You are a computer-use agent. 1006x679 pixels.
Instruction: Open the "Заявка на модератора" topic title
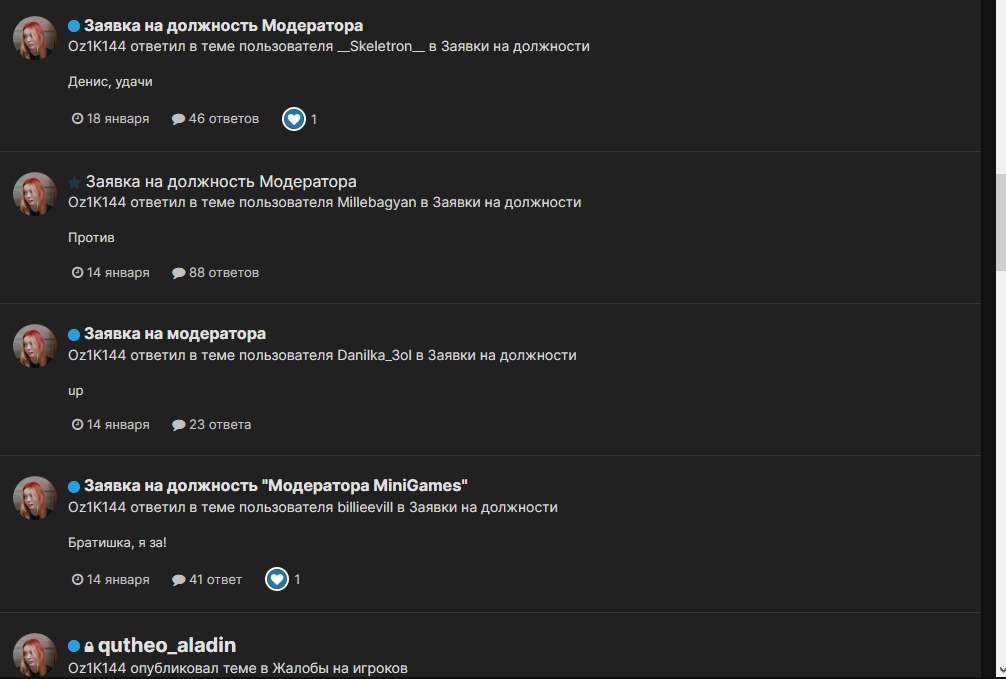tap(175, 334)
